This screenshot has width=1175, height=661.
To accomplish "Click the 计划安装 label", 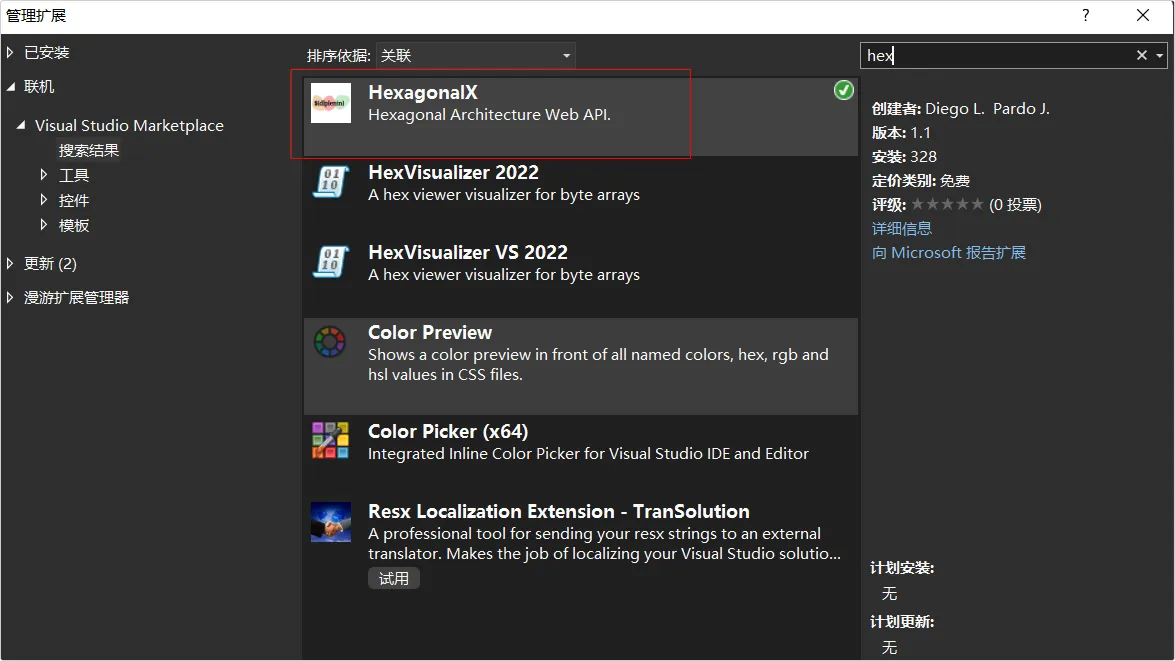I will [902, 568].
